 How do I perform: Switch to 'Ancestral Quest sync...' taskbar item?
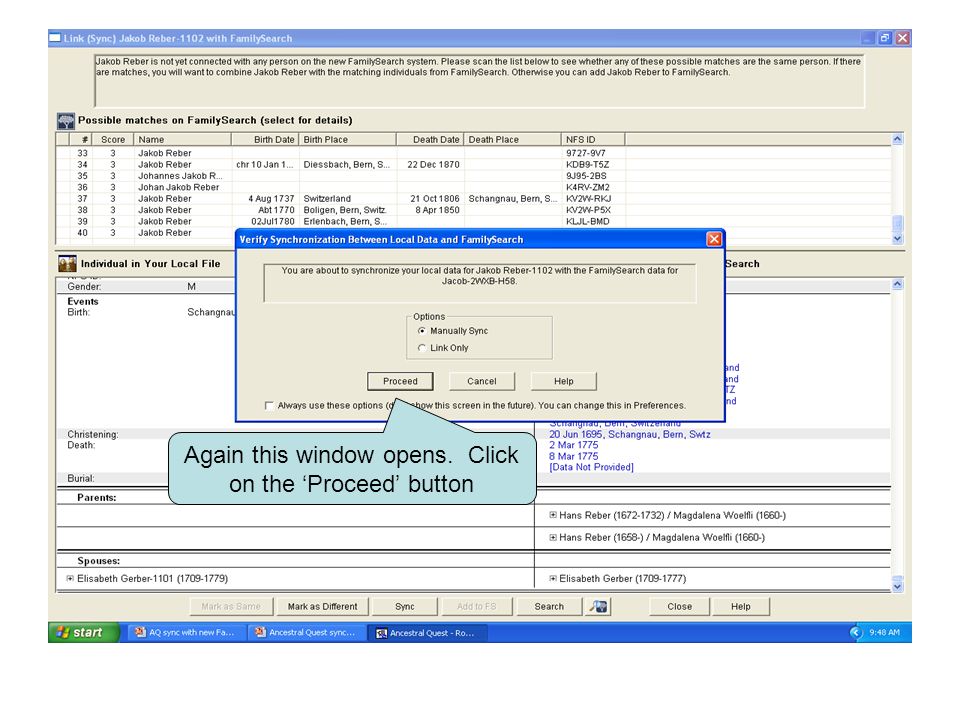[306, 632]
